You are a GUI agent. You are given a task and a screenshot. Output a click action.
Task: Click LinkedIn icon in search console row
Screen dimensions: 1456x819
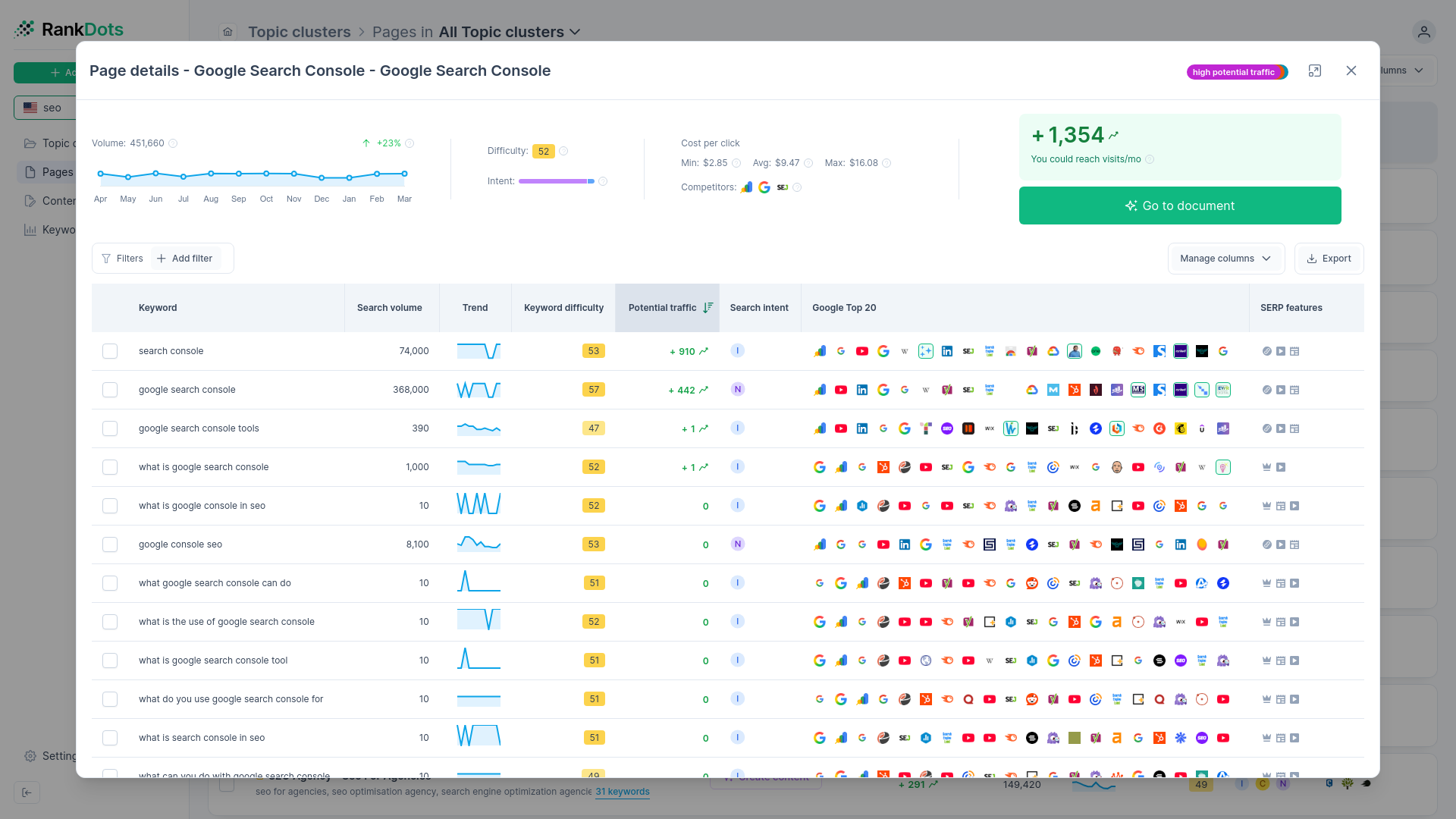947,351
